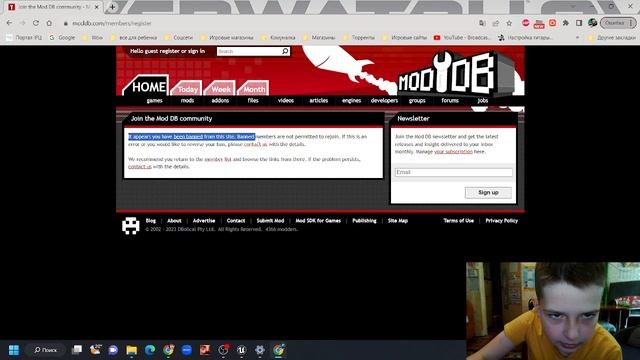Open Settings gear on the taskbar
The image size is (640, 360).
pos(260,350)
